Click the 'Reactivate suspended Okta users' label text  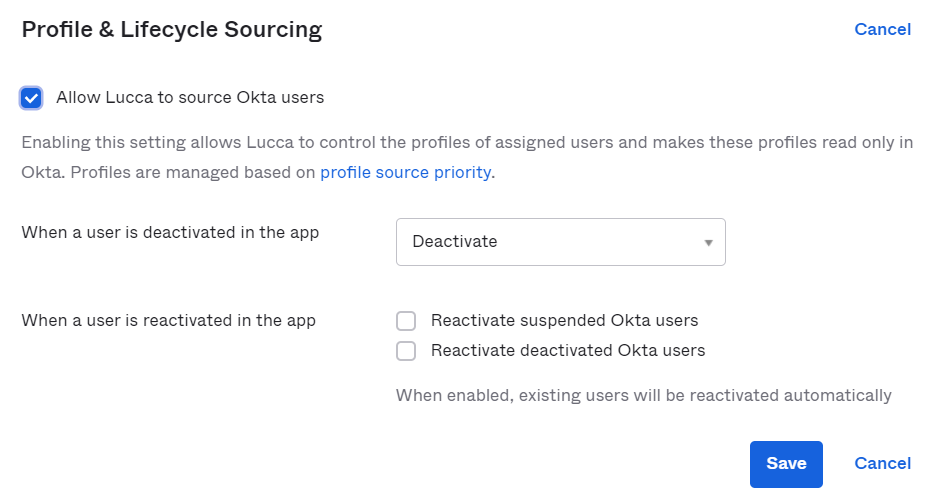pyautogui.click(x=565, y=320)
